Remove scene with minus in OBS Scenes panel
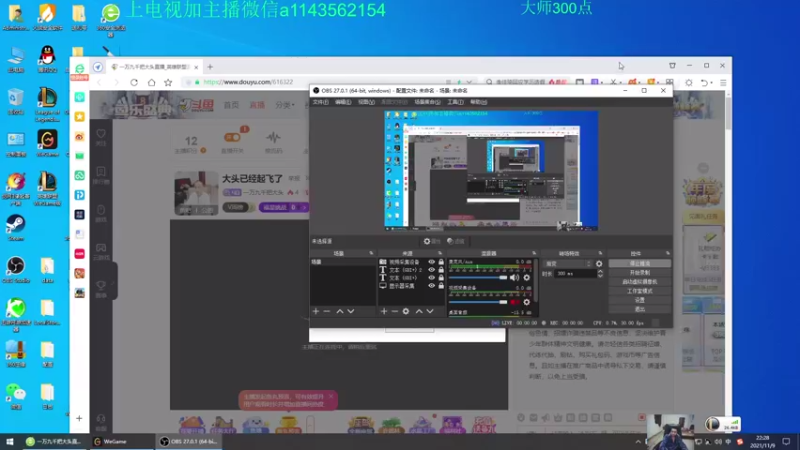 [x=327, y=311]
